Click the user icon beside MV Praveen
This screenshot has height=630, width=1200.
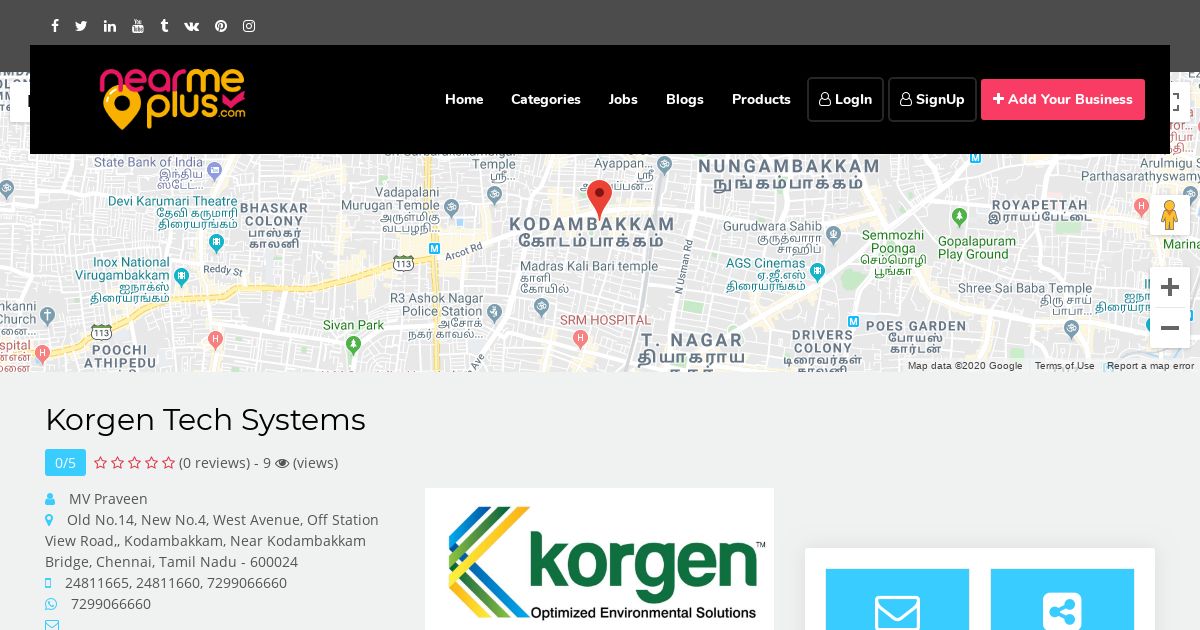50,499
